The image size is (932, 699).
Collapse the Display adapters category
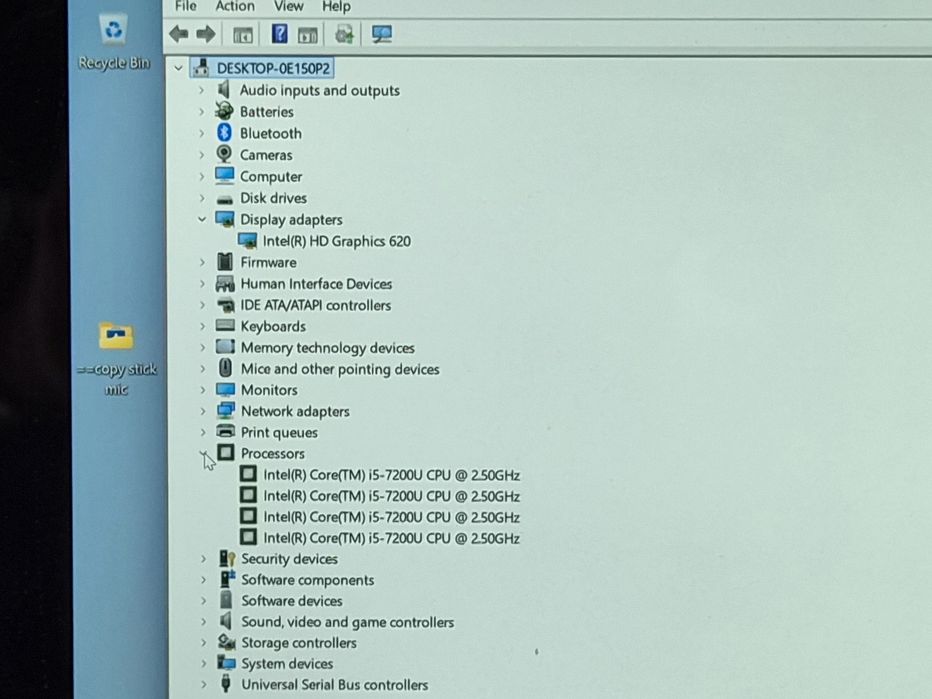[x=202, y=219]
